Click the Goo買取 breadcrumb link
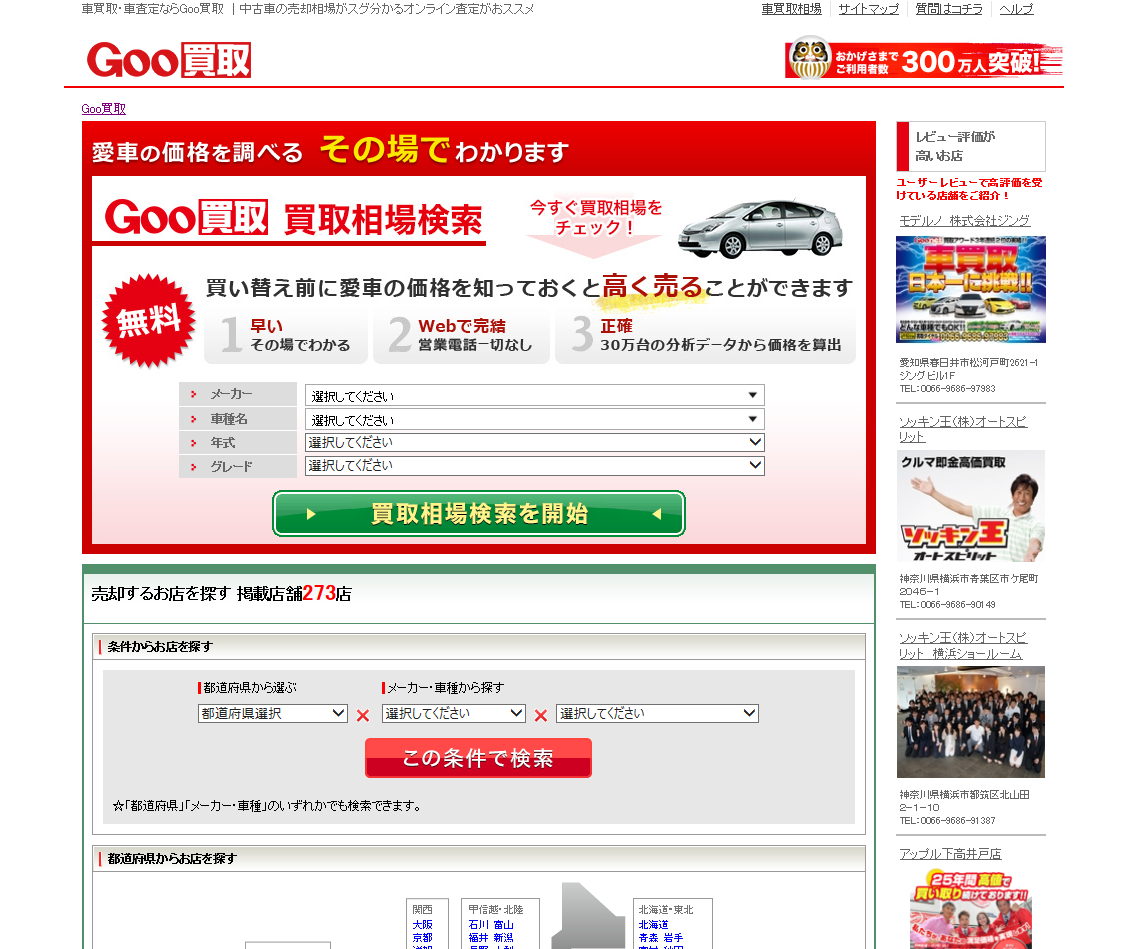Screen dimensions: 1144x949 104,109
